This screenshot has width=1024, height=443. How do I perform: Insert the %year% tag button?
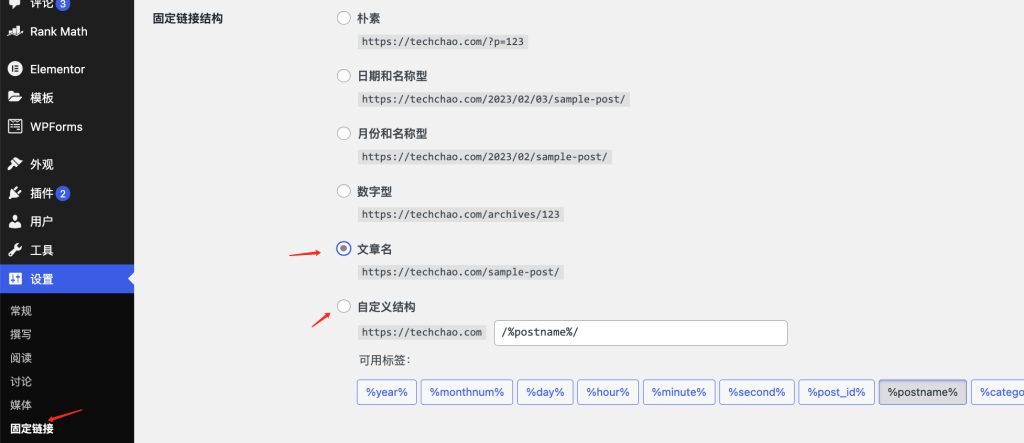(387, 392)
